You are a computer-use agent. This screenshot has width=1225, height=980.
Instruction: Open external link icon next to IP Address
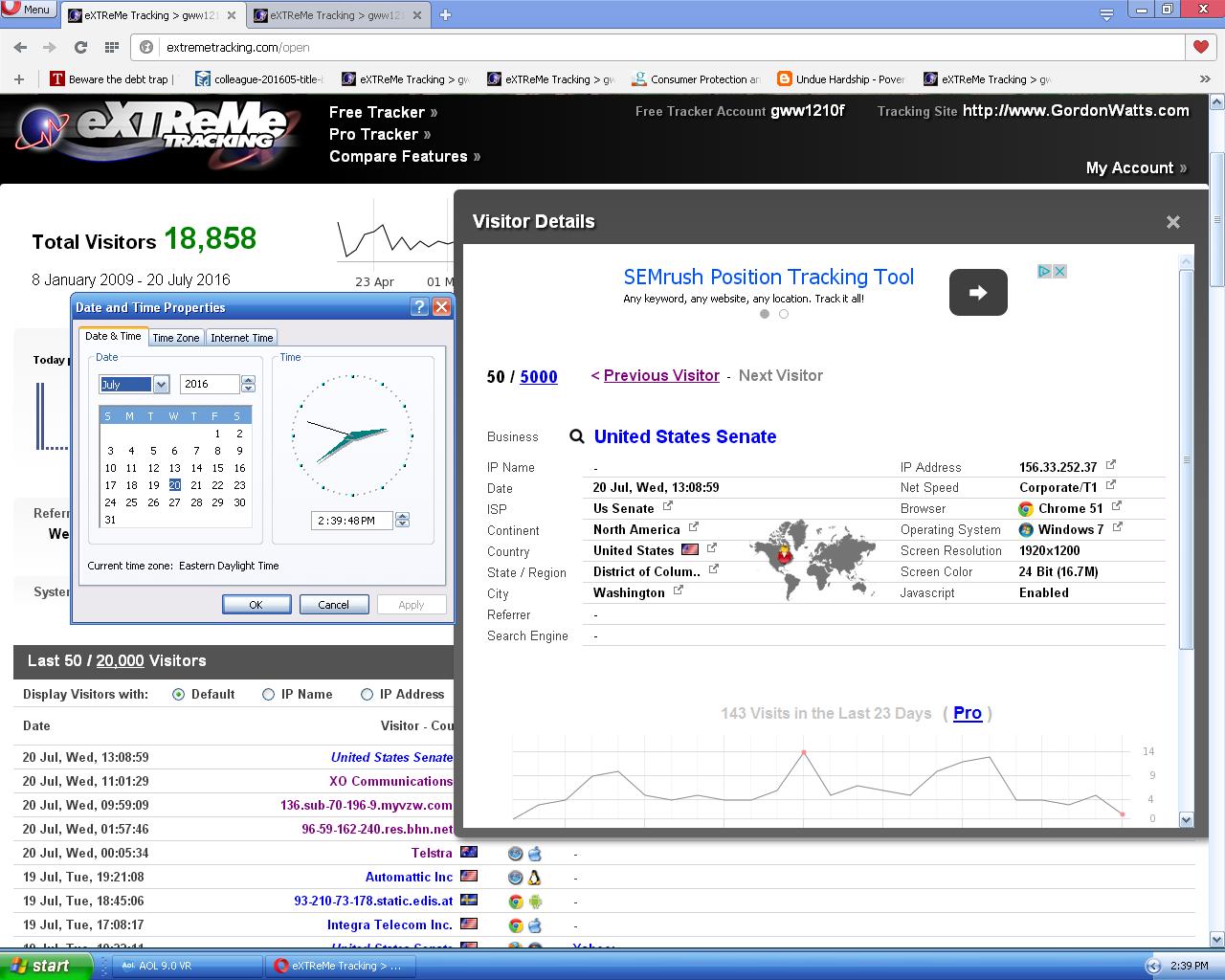(x=1111, y=465)
